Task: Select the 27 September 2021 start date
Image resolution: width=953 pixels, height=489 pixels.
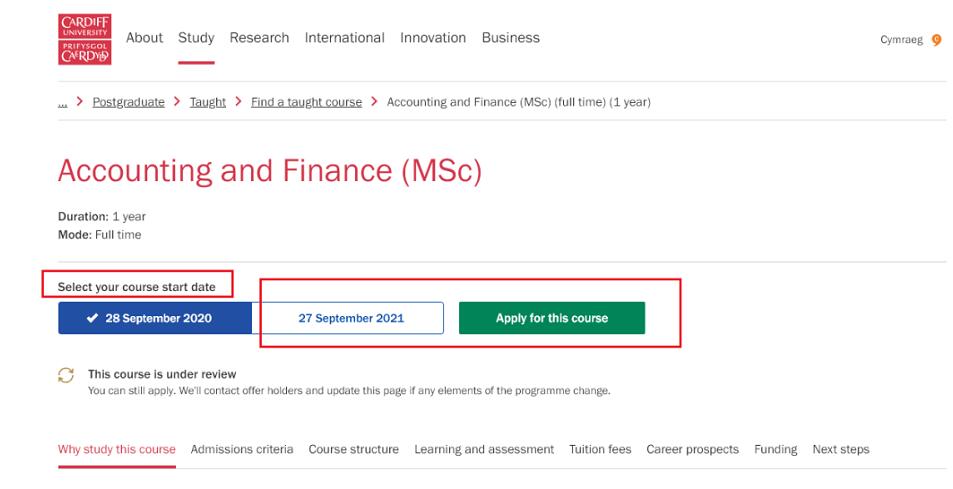Action: click(351, 318)
